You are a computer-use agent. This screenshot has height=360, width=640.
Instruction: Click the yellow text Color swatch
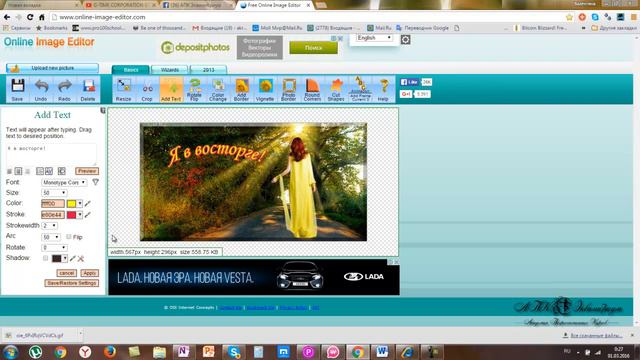(x=72, y=203)
